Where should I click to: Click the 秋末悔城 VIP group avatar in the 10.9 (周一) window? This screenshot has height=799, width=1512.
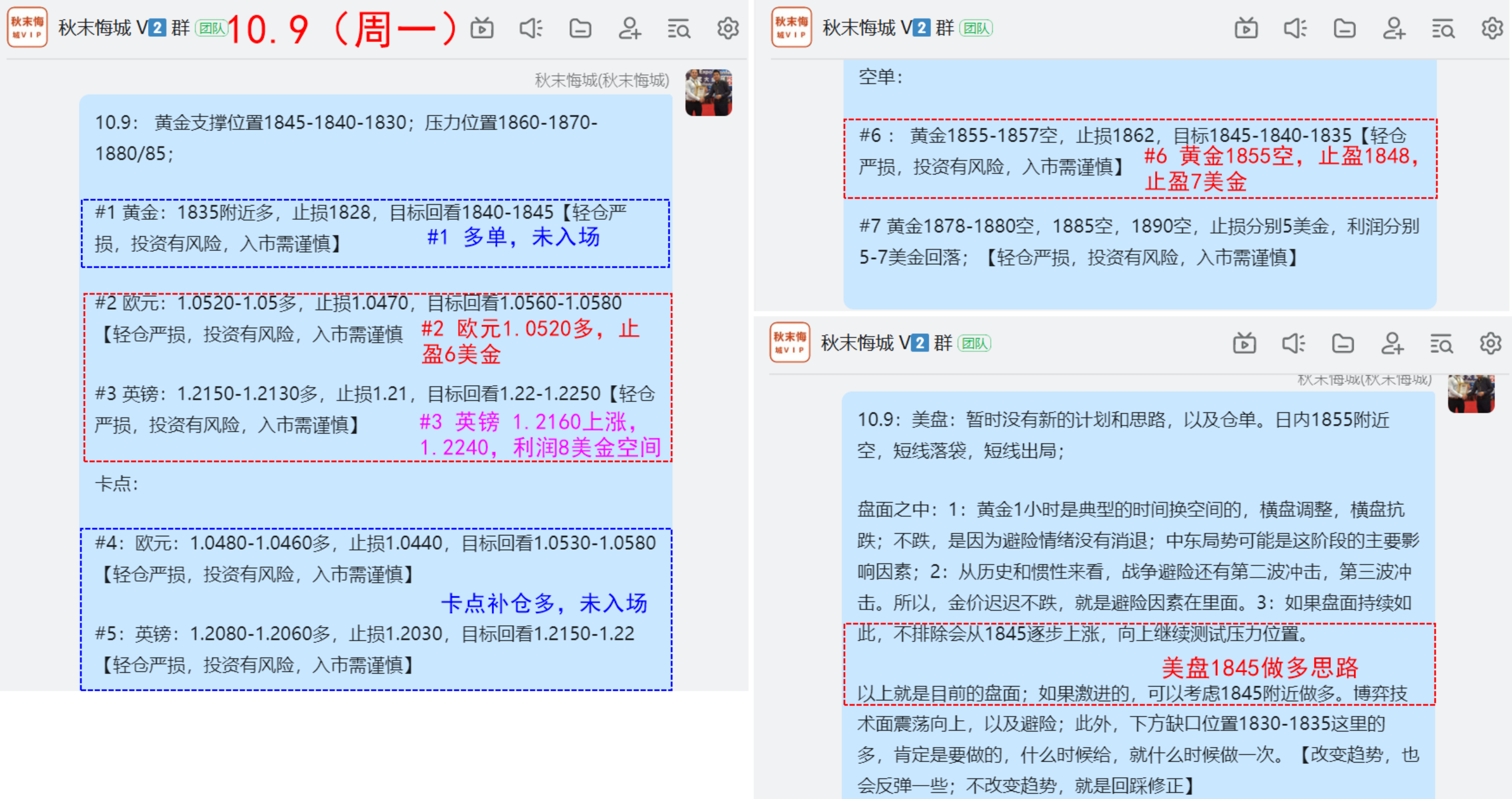click(27, 28)
